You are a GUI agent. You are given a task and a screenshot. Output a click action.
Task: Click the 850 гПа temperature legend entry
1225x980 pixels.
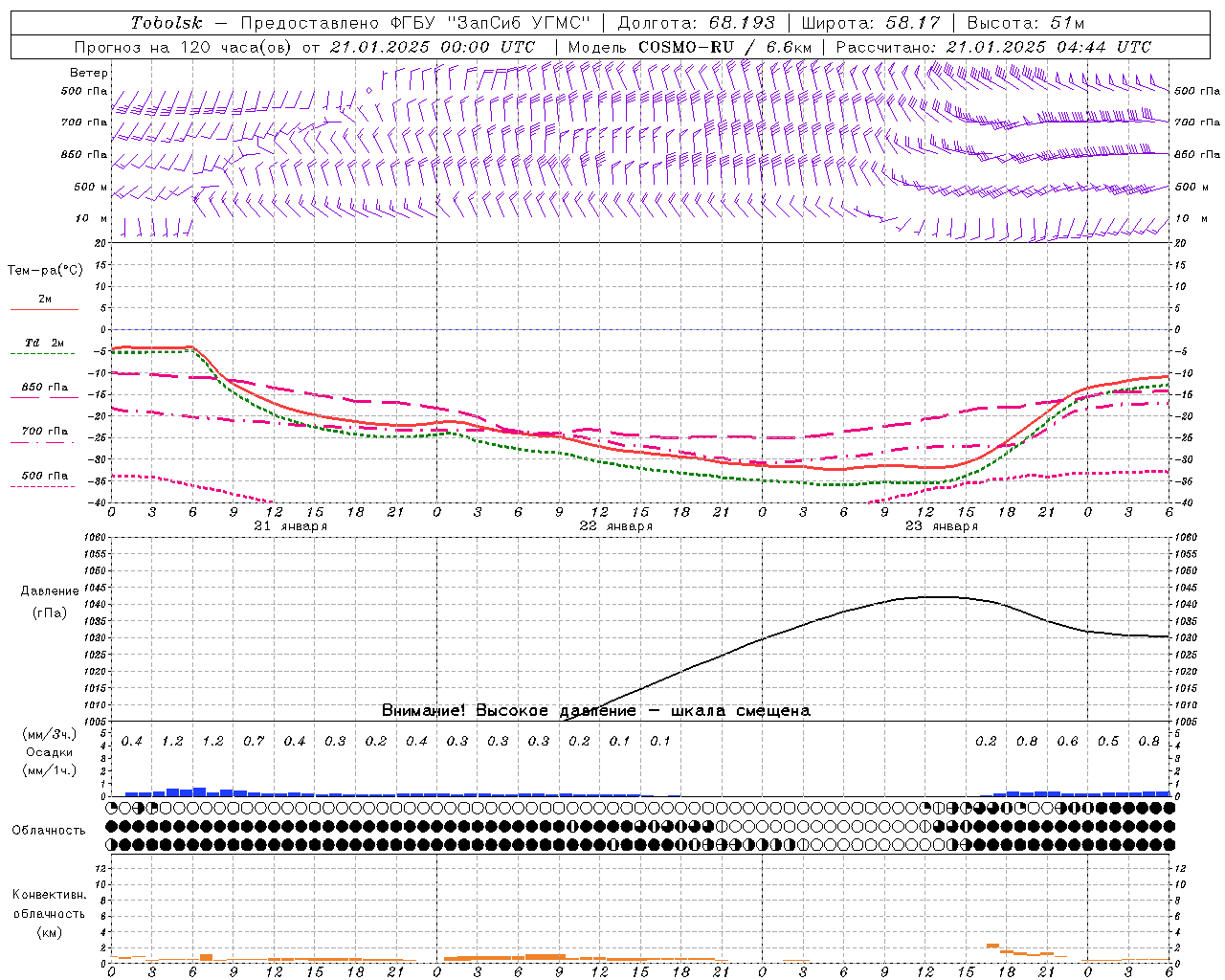(44, 388)
